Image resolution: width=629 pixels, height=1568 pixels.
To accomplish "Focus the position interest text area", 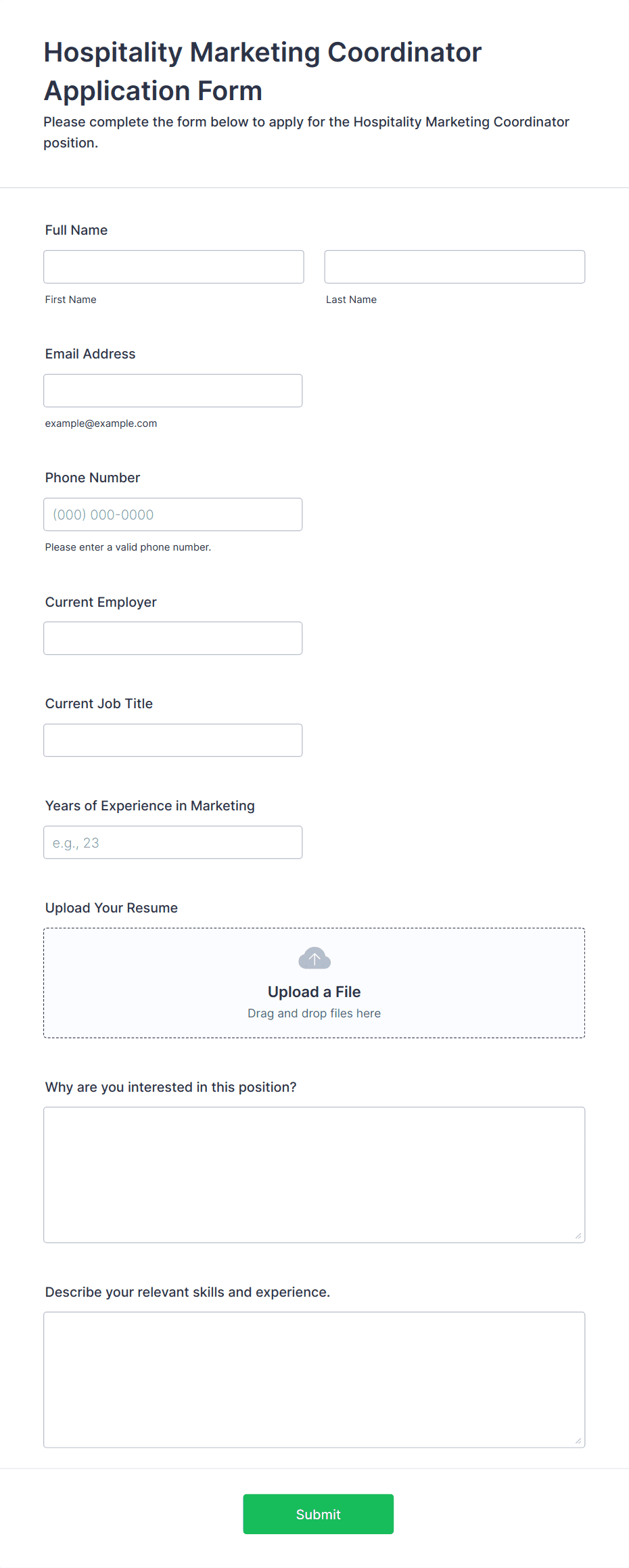I will click(x=314, y=1174).
